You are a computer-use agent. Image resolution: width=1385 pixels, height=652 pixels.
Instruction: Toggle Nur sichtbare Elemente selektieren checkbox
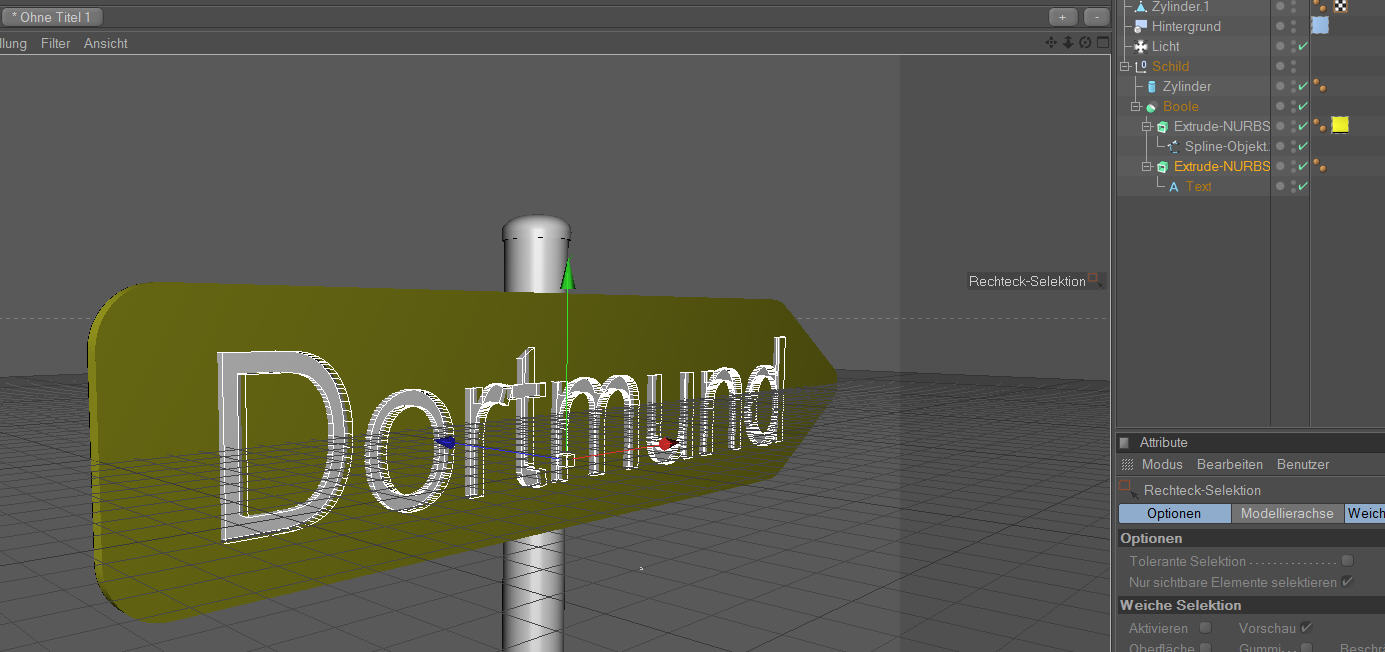tap(1347, 581)
